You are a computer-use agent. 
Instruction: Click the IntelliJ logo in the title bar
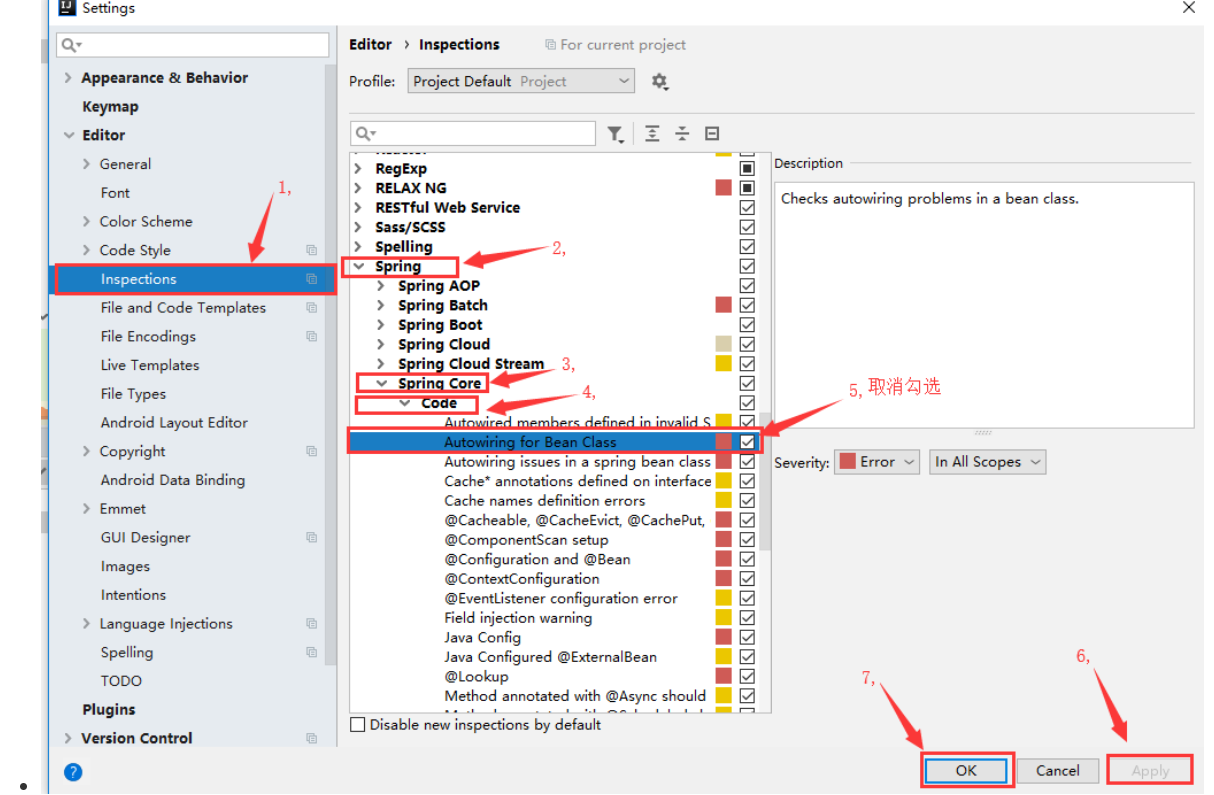point(68,8)
